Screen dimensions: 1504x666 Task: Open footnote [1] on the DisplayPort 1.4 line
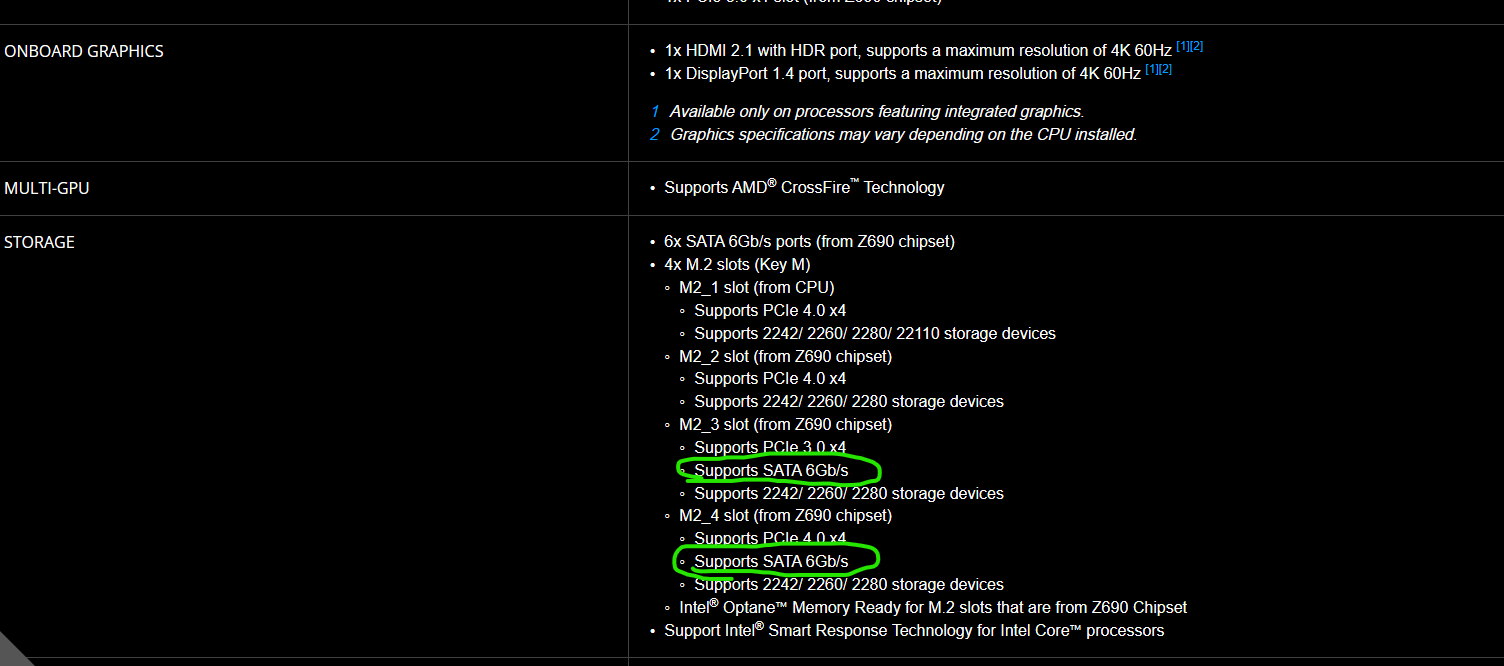1151,69
